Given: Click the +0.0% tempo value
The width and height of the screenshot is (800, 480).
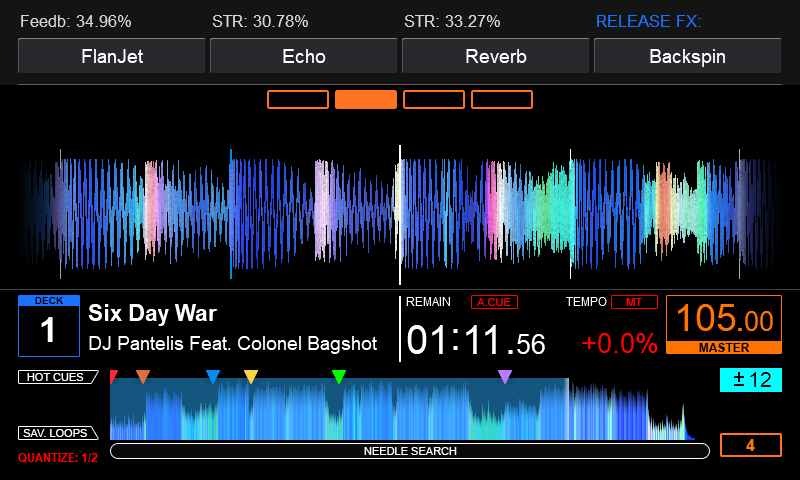Looking at the screenshot, I should [619, 343].
